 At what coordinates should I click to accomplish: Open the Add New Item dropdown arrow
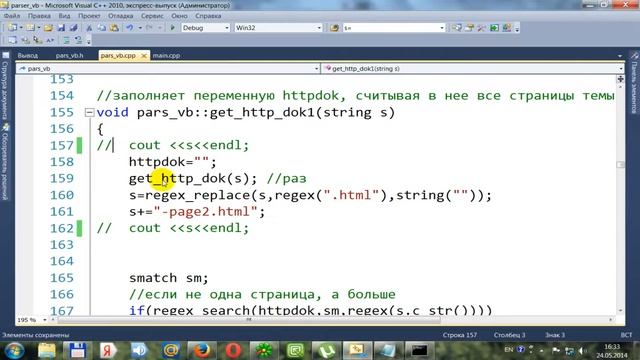coord(38,28)
